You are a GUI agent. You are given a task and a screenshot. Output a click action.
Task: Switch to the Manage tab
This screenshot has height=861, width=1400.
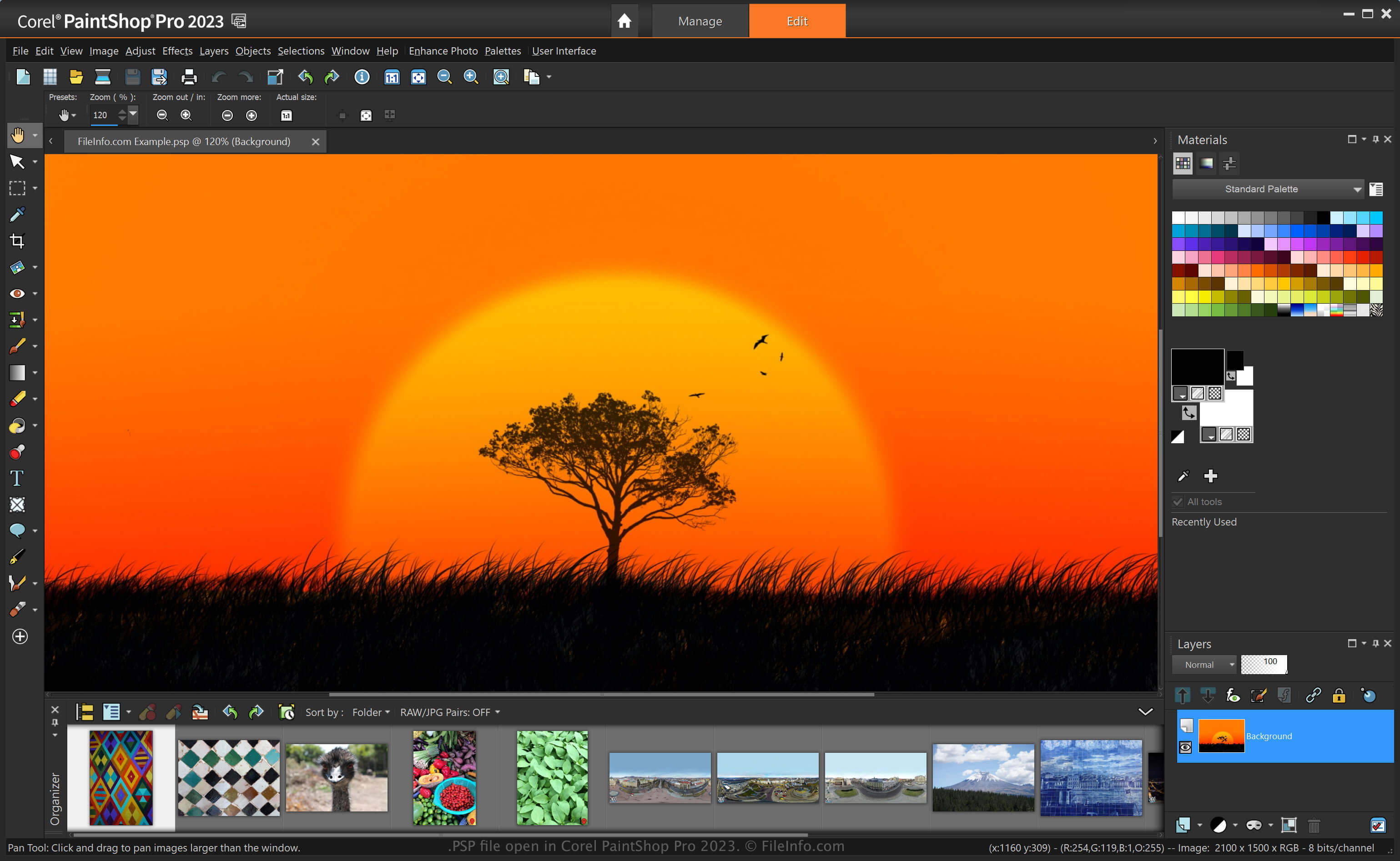click(700, 21)
